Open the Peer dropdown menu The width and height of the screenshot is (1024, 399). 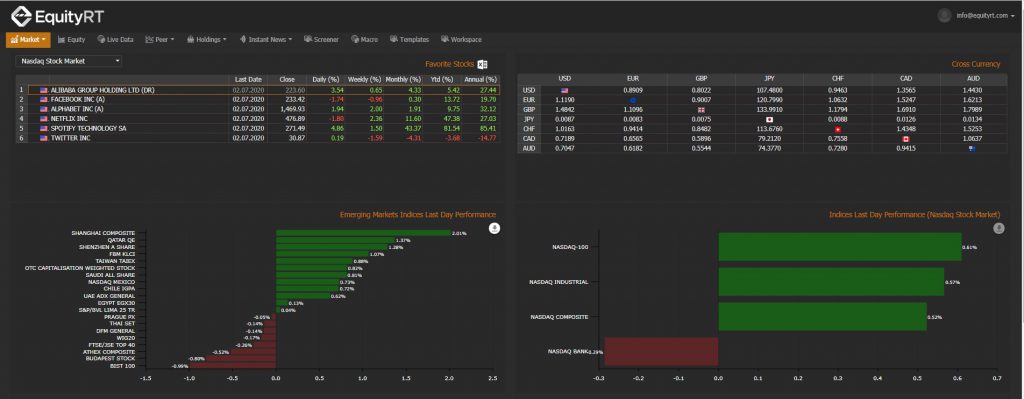point(159,40)
